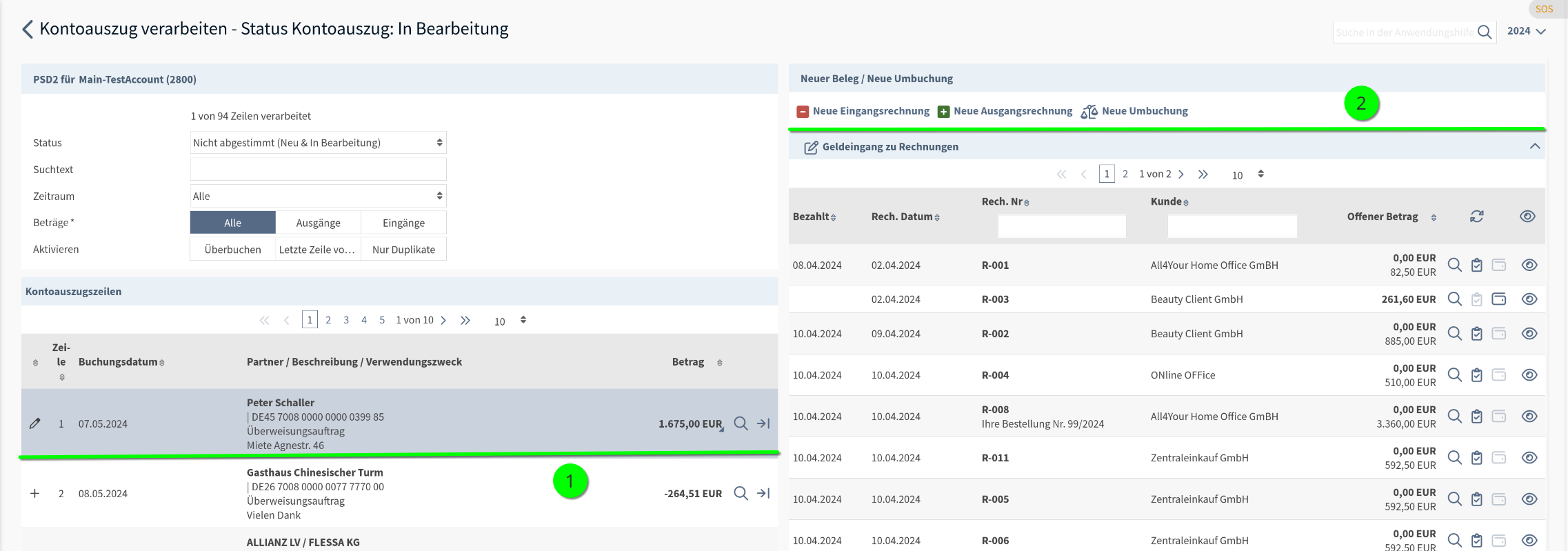Click the pencil edit icon on row 1
1568x551 pixels.
click(x=34, y=423)
